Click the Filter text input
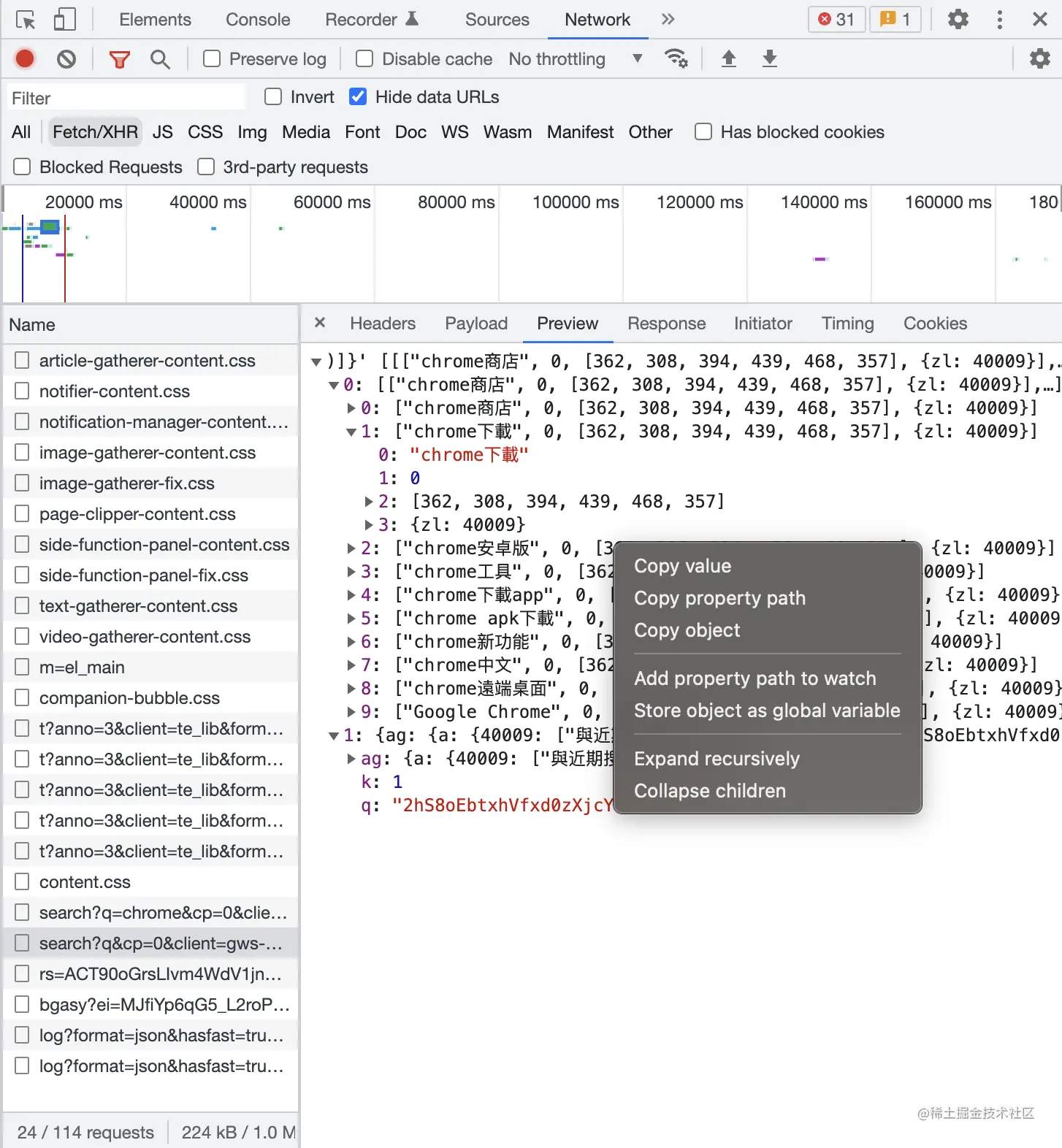Viewport: 1062px width, 1148px height. [127, 98]
